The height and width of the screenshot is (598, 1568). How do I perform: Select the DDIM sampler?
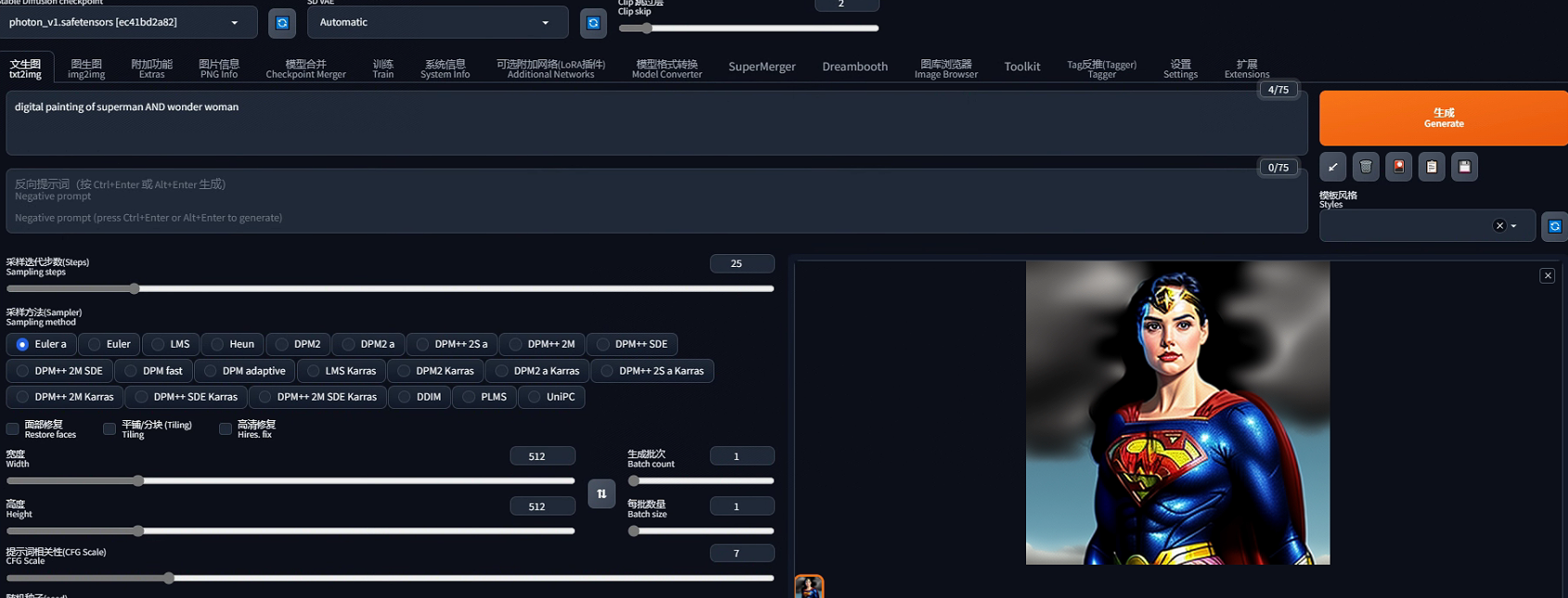[419, 397]
